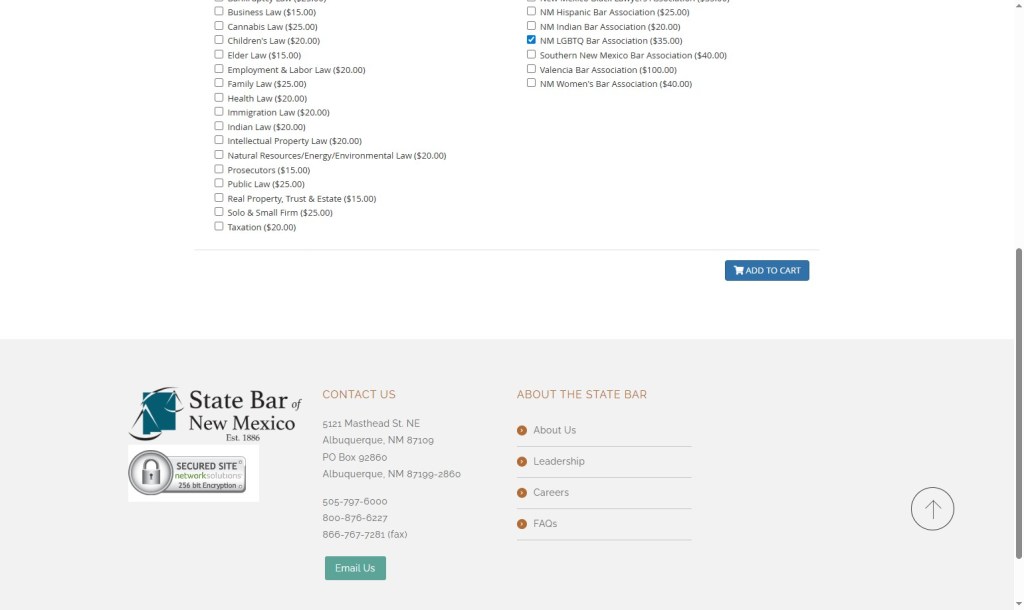
Task: Tick the Taxation section checkbox
Action: coord(219,227)
